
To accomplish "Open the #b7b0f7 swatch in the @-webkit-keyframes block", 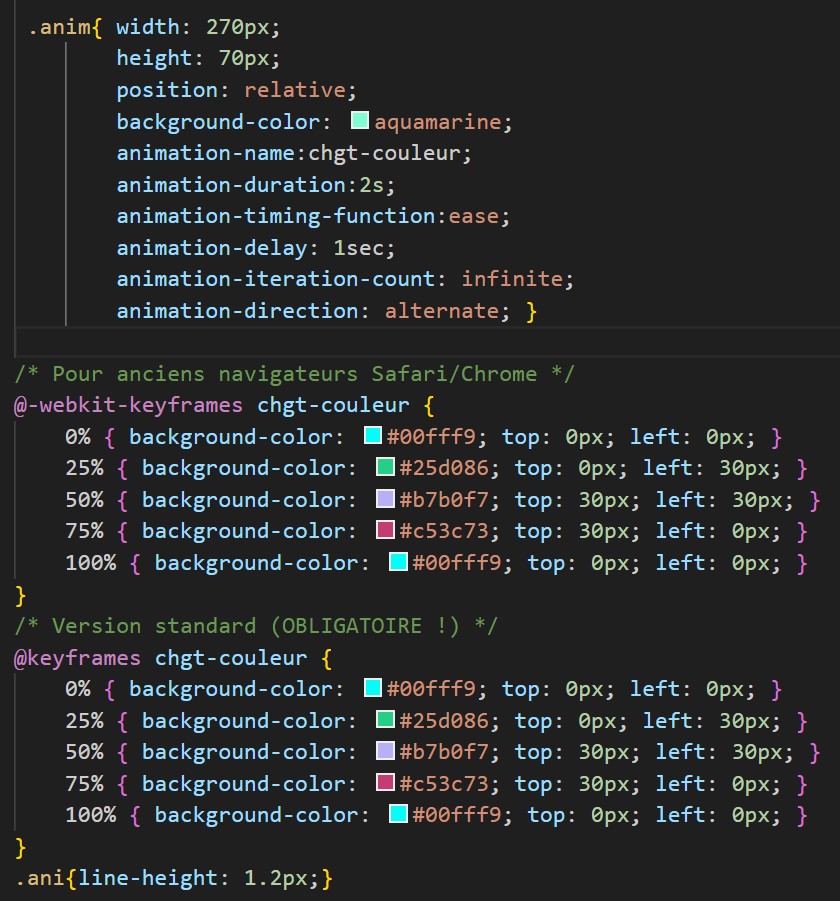I will [x=386, y=499].
